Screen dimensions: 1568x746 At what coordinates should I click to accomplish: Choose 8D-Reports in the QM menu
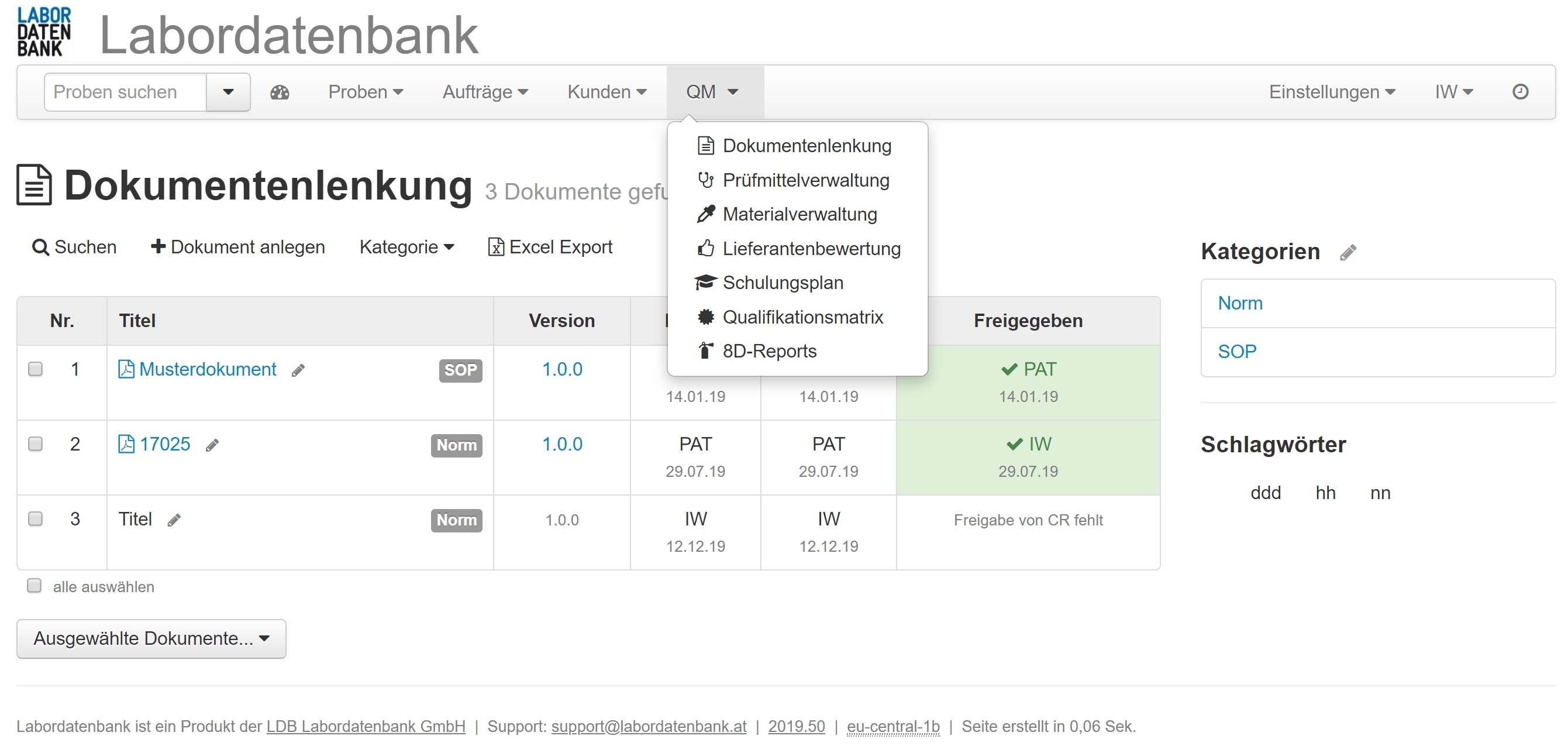pyautogui.click(x=769, y=352)
